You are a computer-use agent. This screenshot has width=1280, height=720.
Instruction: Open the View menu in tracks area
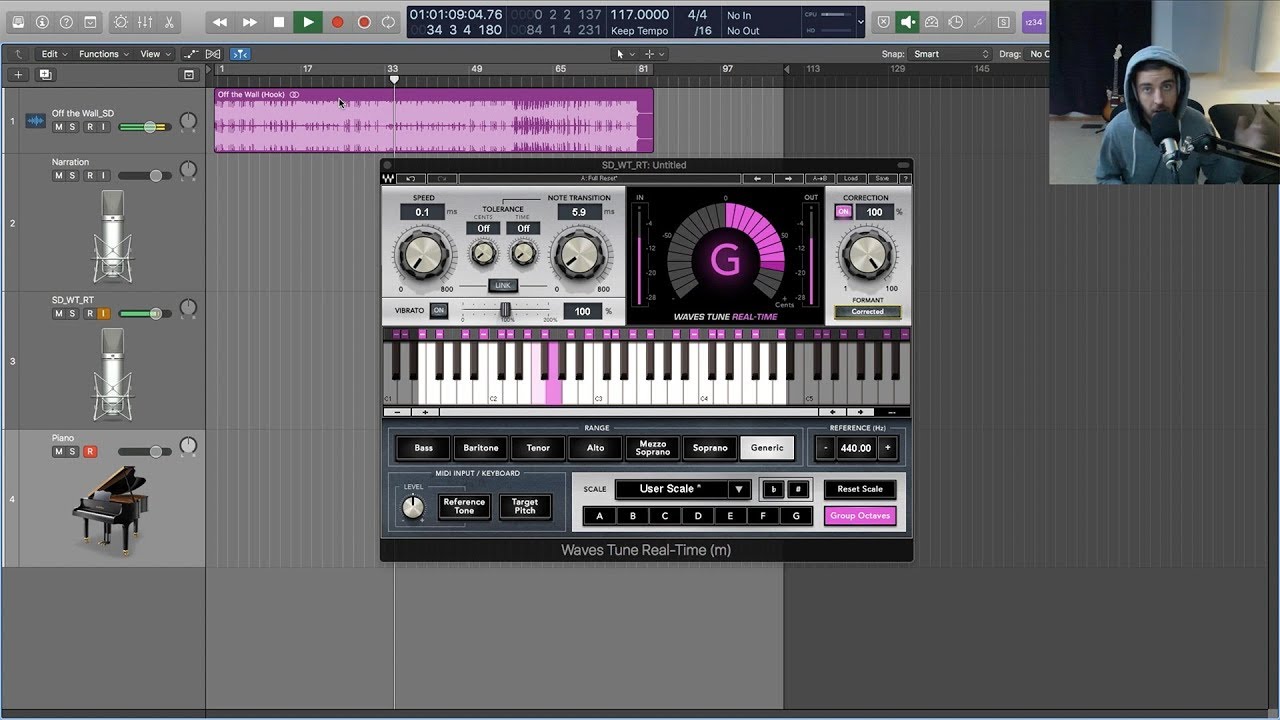tap(153, 54)
